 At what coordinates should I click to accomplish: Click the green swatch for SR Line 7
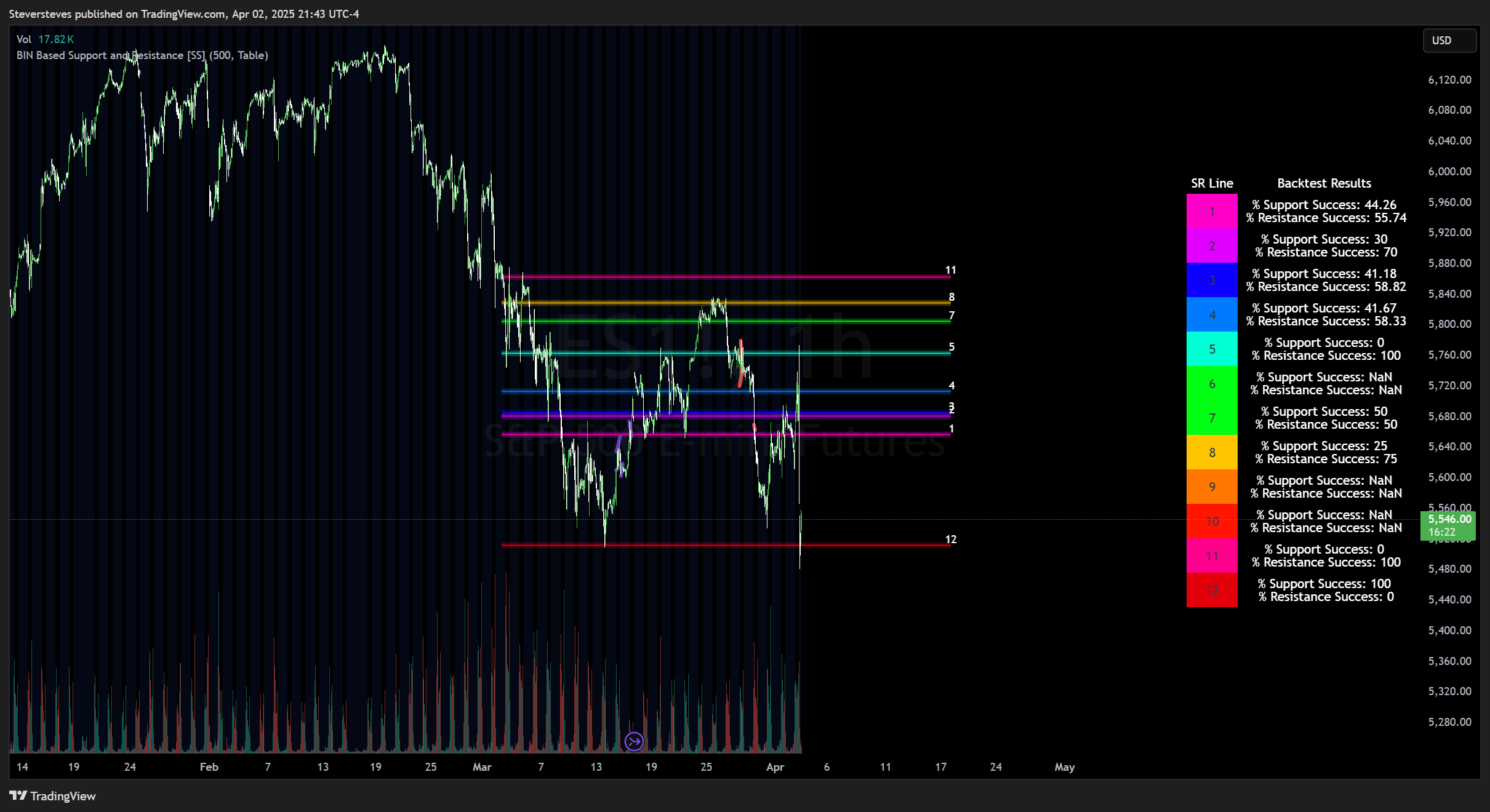(1212, 418)
